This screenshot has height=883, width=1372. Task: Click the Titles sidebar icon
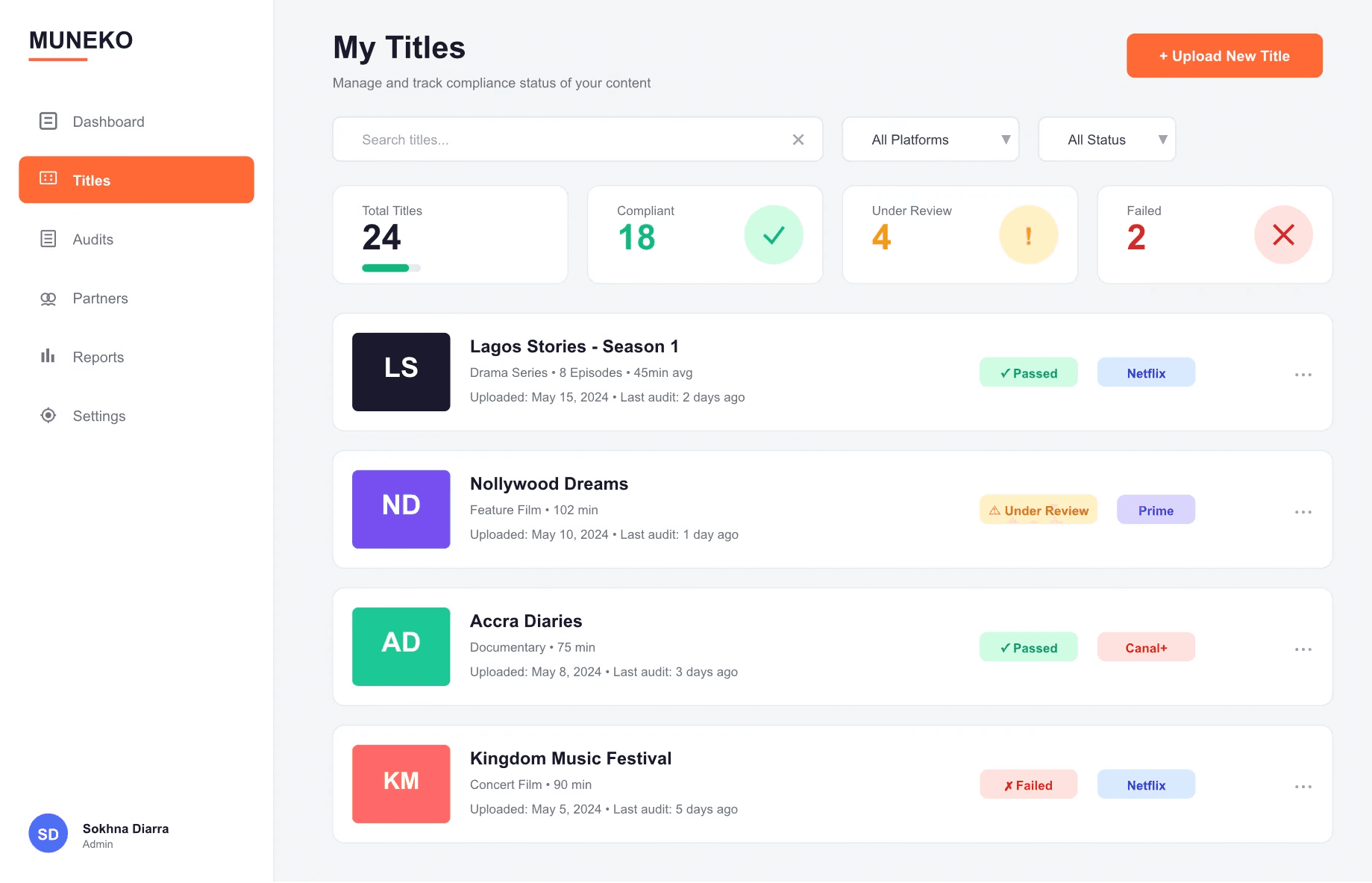pyautogui.click(x=48, y=178)
